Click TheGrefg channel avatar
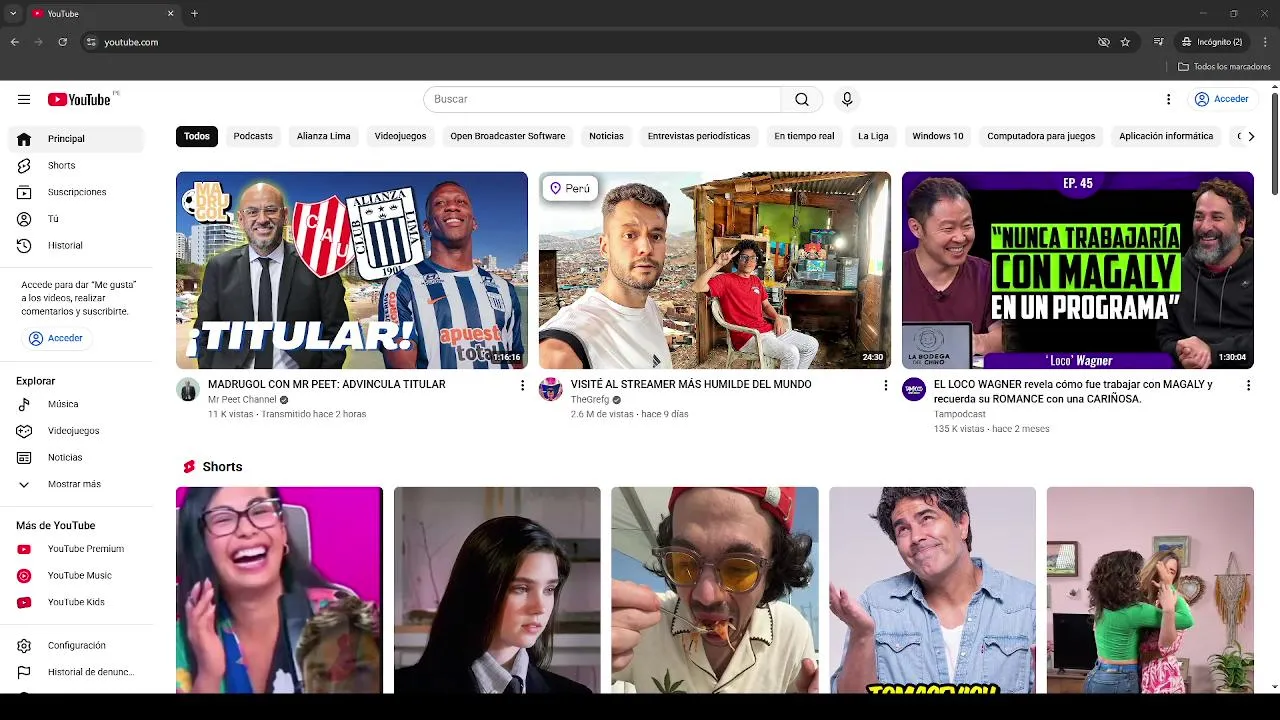Viewport: 1280px width, 720px height. [551, 390]
